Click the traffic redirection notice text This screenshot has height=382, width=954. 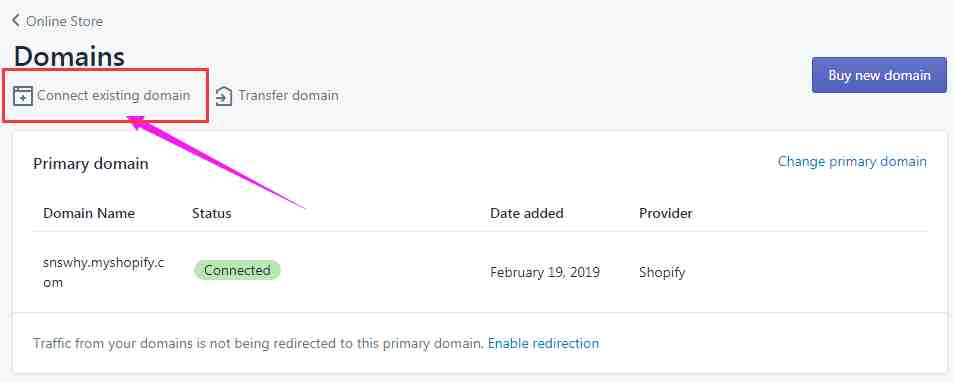click(259, 343)
